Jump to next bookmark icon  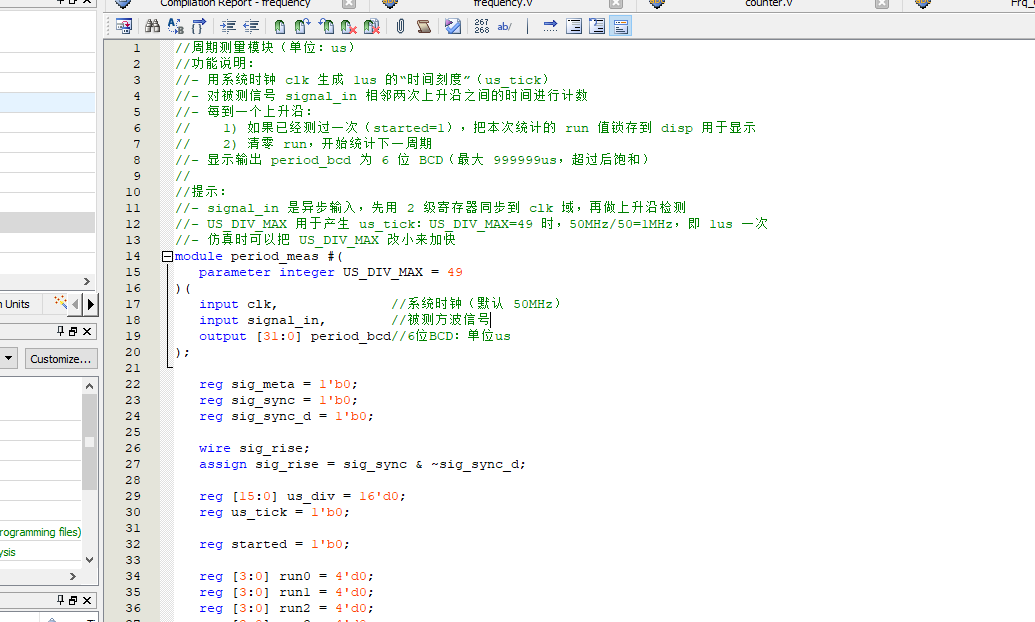tap(302, 26)
